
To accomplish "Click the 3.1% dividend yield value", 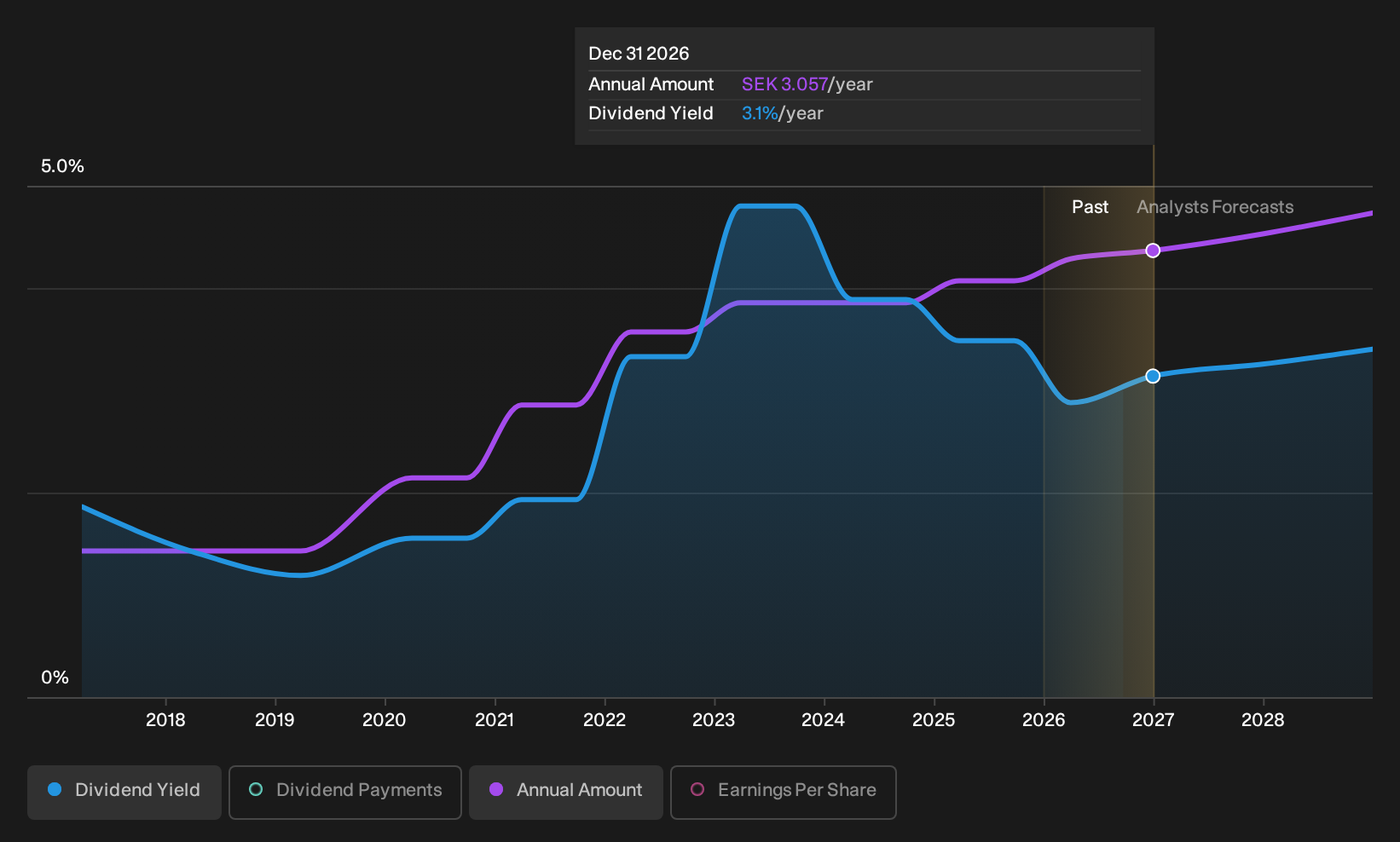I will pos(760,113).
